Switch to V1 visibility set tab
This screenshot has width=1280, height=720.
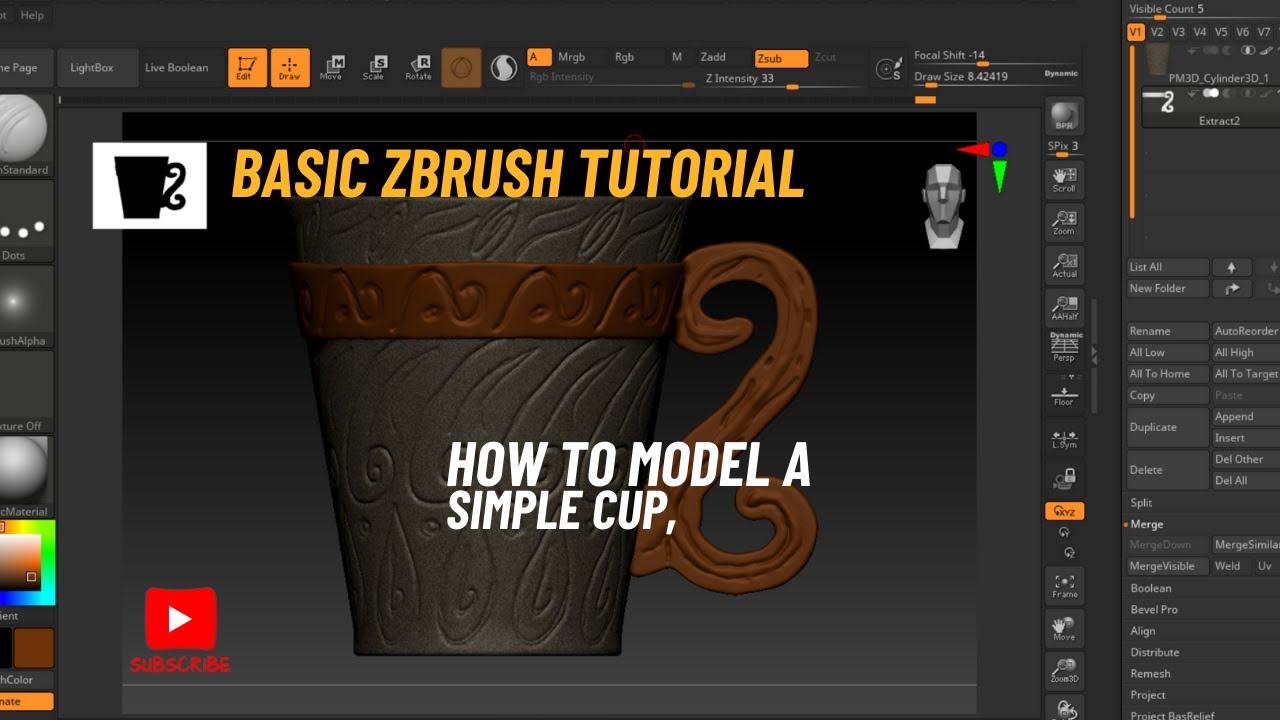click(1135, 32)
